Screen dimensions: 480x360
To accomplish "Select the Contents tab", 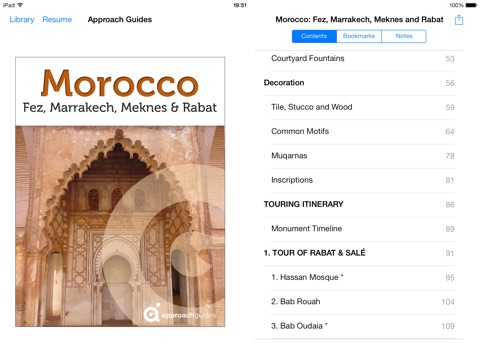I will (314, 36).
